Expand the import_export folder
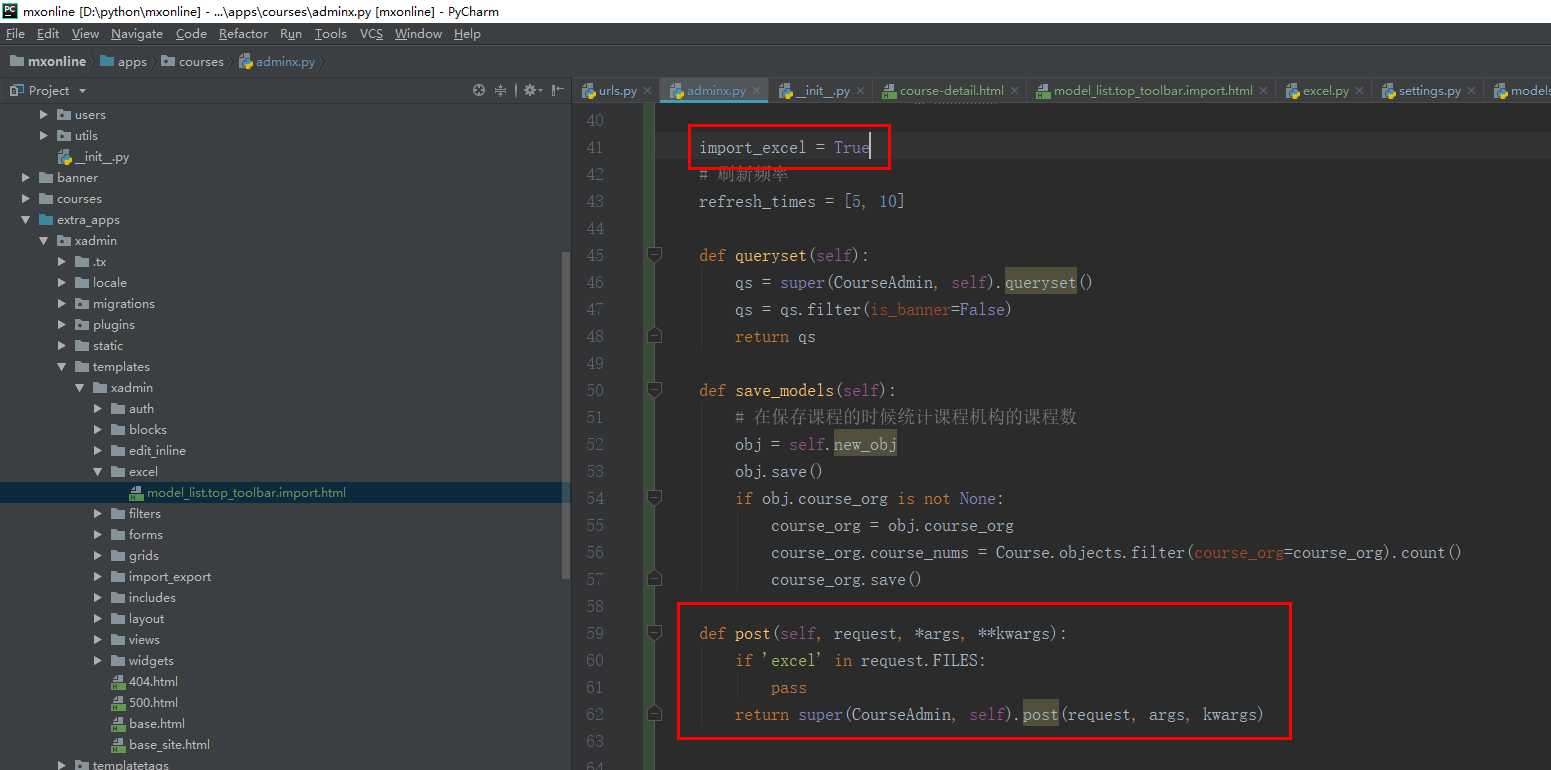The width and height of the screenshot is (1551, 770). pyautogui.click(x=98, y=576)
